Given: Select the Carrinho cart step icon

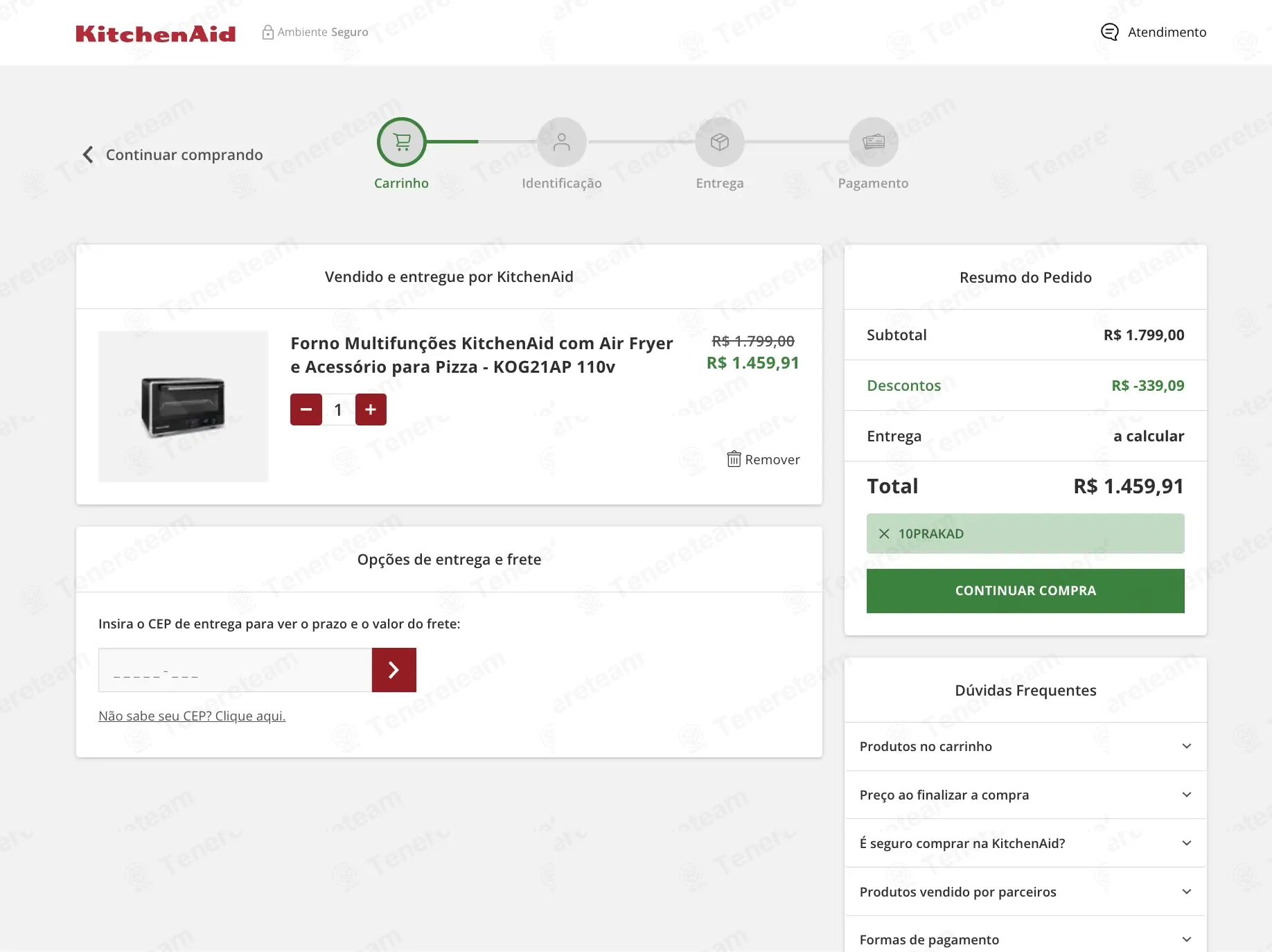Looking at the screenshot, I should click(x=402, y=142).
